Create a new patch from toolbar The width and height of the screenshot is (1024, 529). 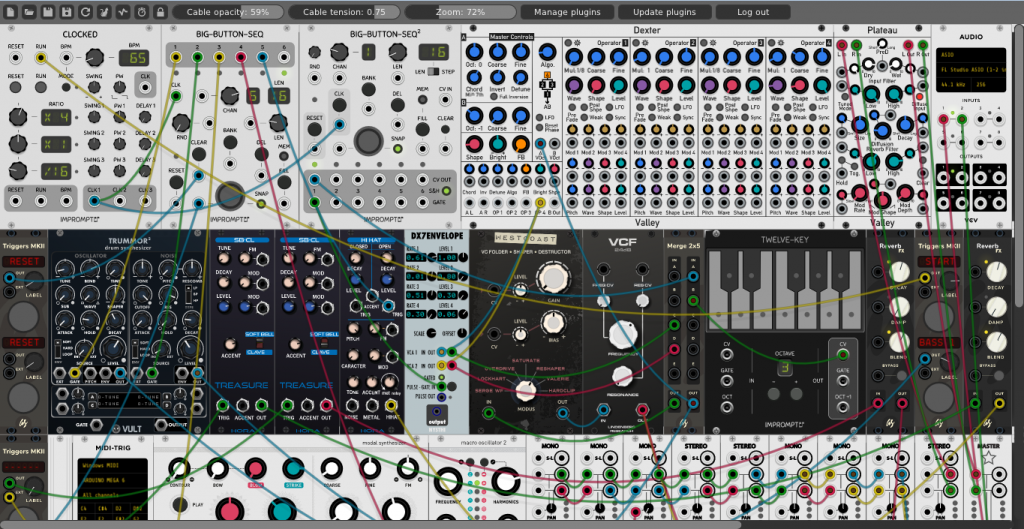pyautogui.click(x=10, y=12)
